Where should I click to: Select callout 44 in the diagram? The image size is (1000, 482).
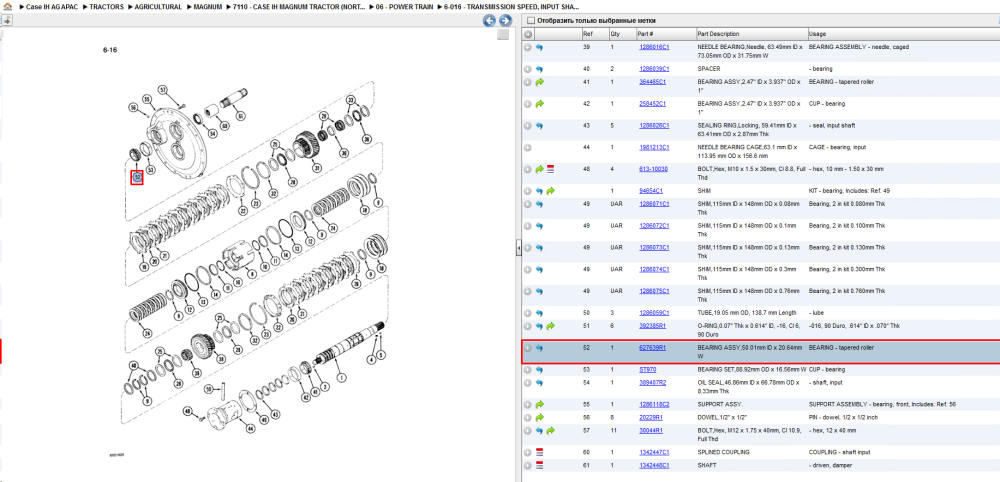[251, 429]
